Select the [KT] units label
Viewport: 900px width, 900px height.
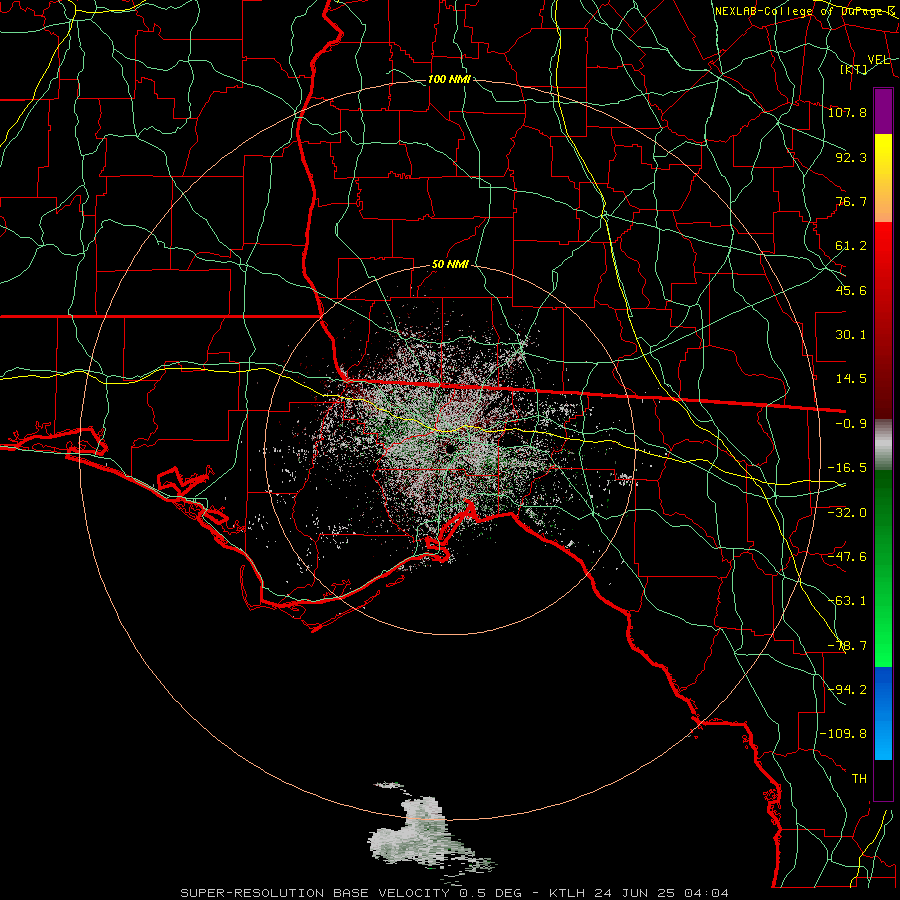[x=854, y=69]
